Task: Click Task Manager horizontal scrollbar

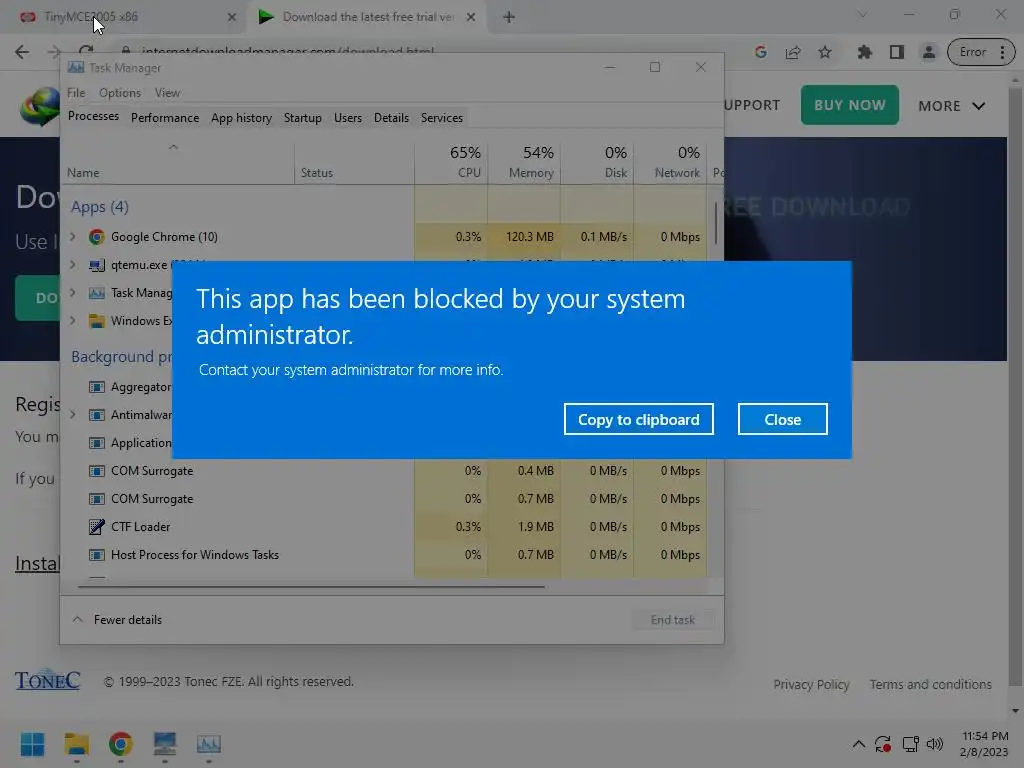Action: tap(311, 586)
